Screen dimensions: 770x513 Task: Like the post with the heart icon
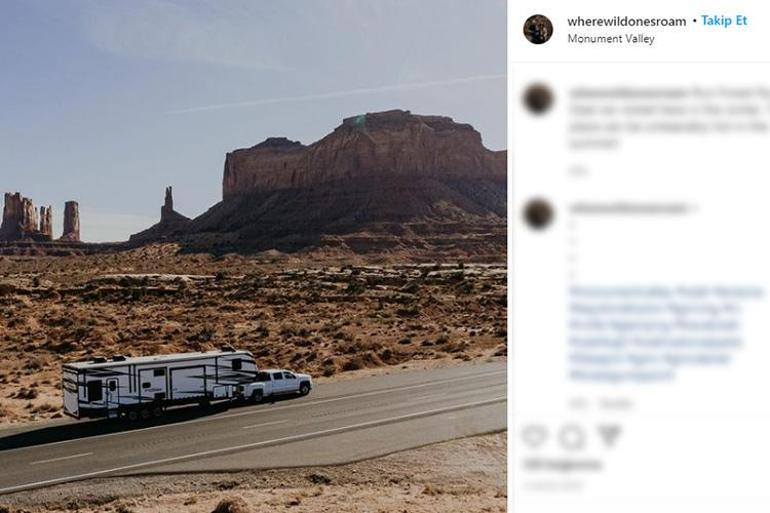tap(534, 436)
